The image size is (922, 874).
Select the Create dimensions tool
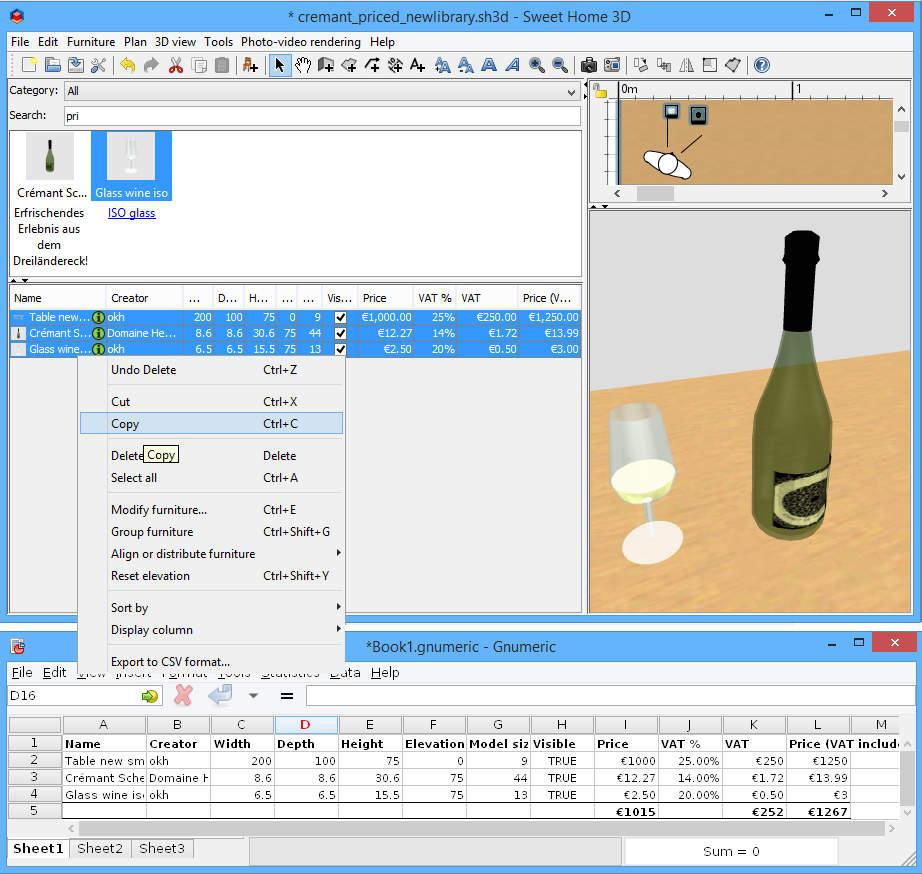point(395,65)
